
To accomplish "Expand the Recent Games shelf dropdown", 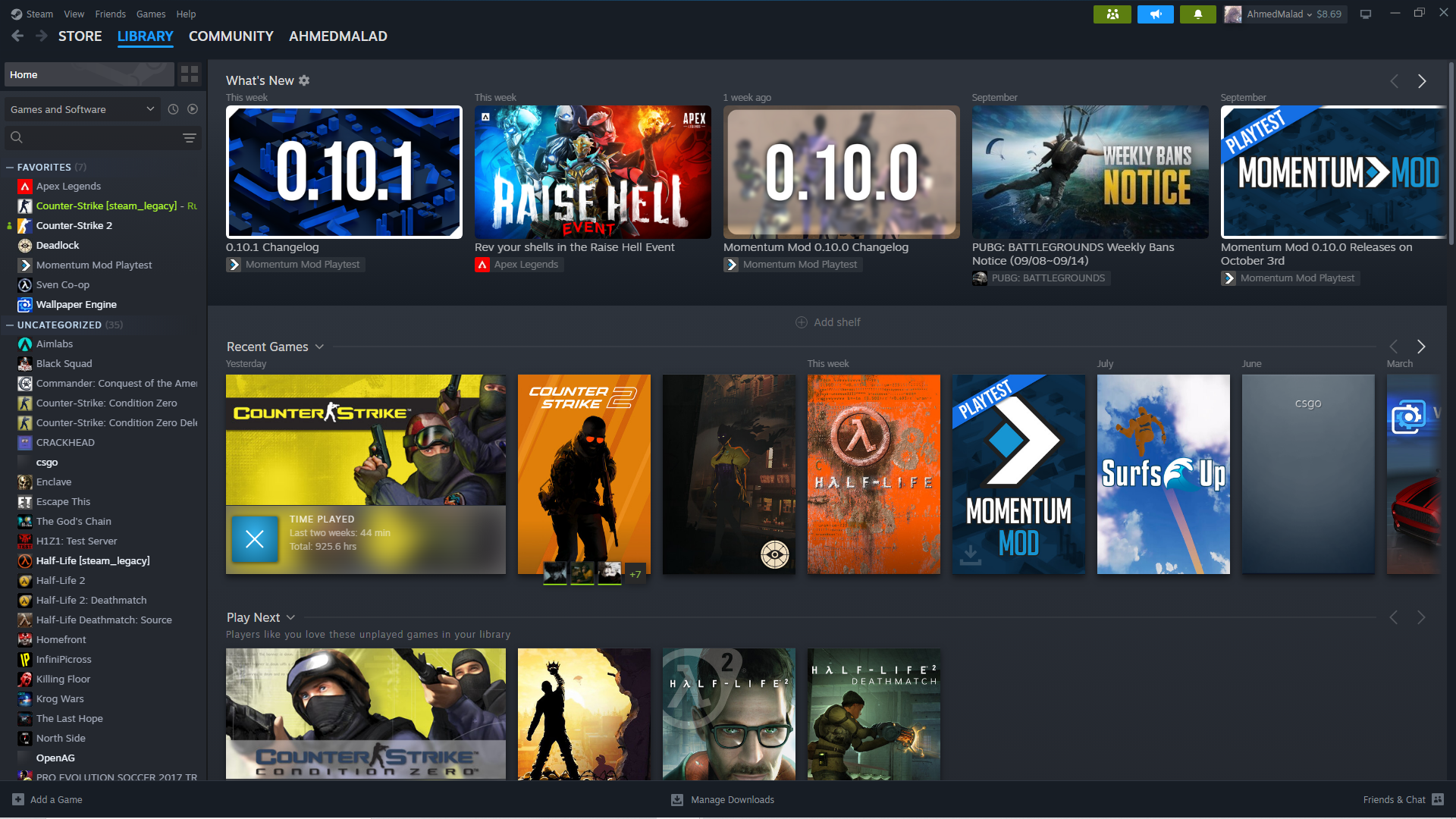I will [x=319, y=347].
